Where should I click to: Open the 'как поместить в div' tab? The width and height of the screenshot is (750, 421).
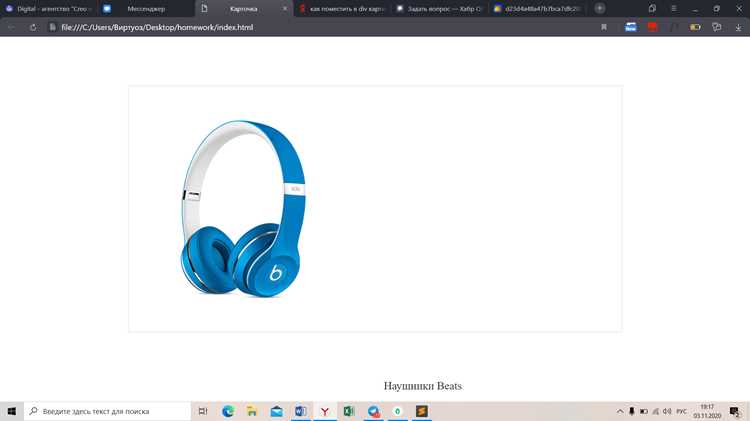coord(342,9)
